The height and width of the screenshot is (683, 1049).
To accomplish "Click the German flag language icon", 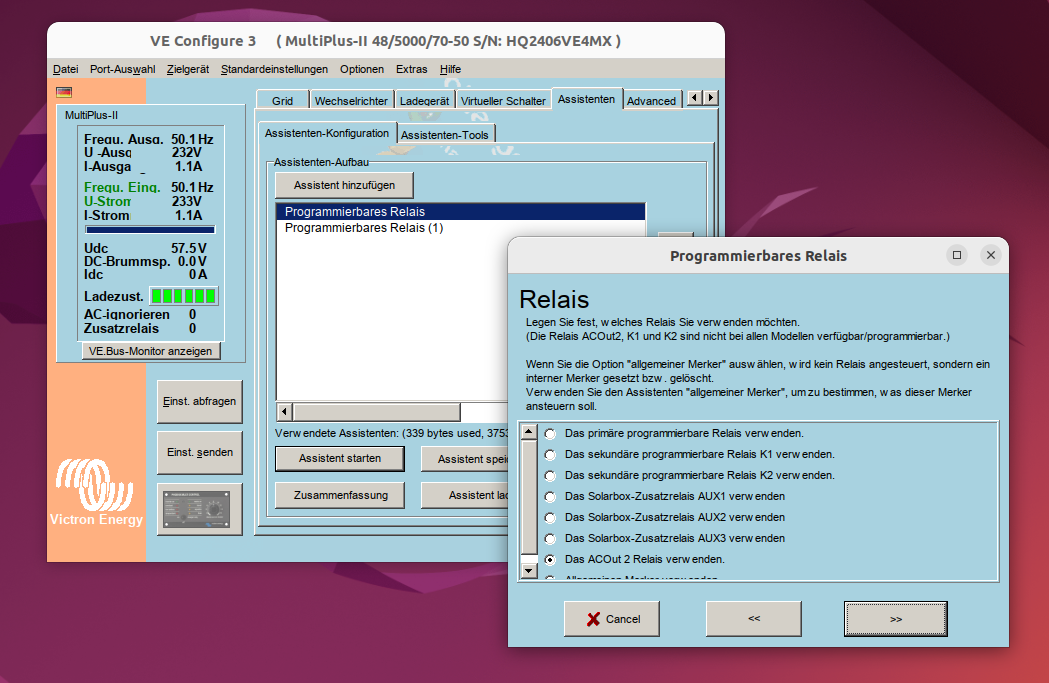I will pyautogui.click(x=64, y=92).
